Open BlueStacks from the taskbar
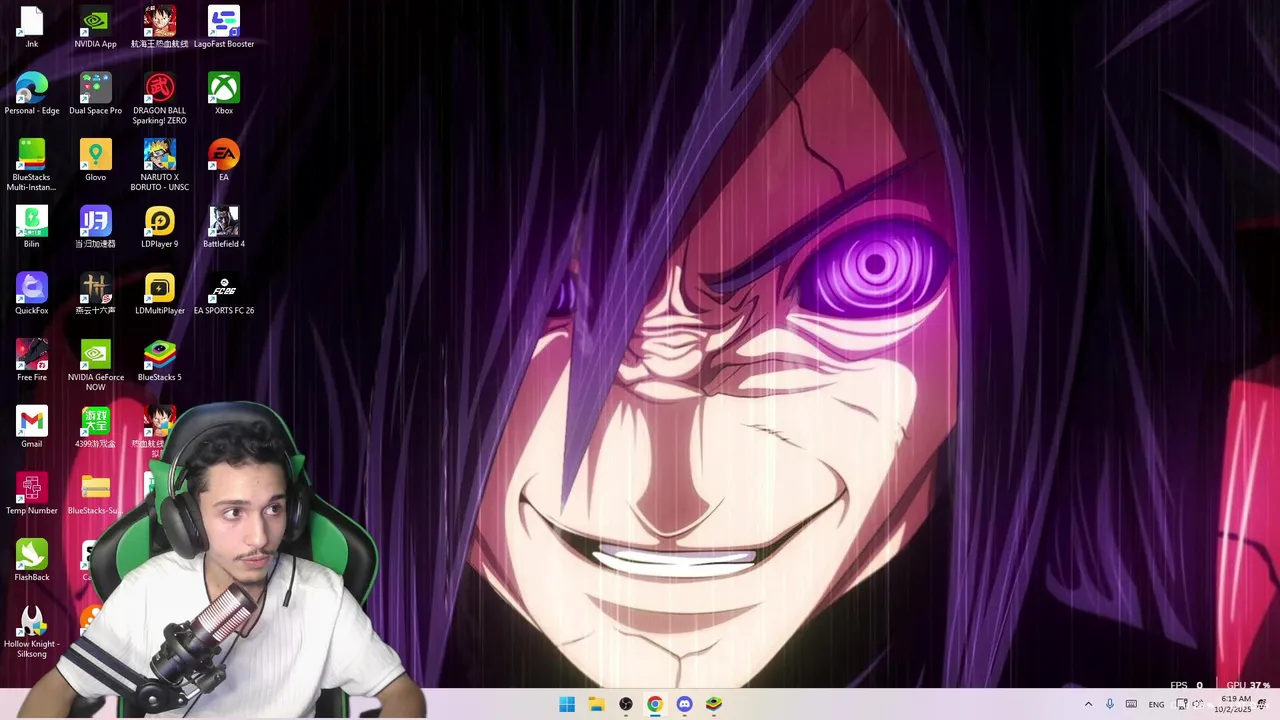This screenshot has width=1280, height=720. click(714, 704)
